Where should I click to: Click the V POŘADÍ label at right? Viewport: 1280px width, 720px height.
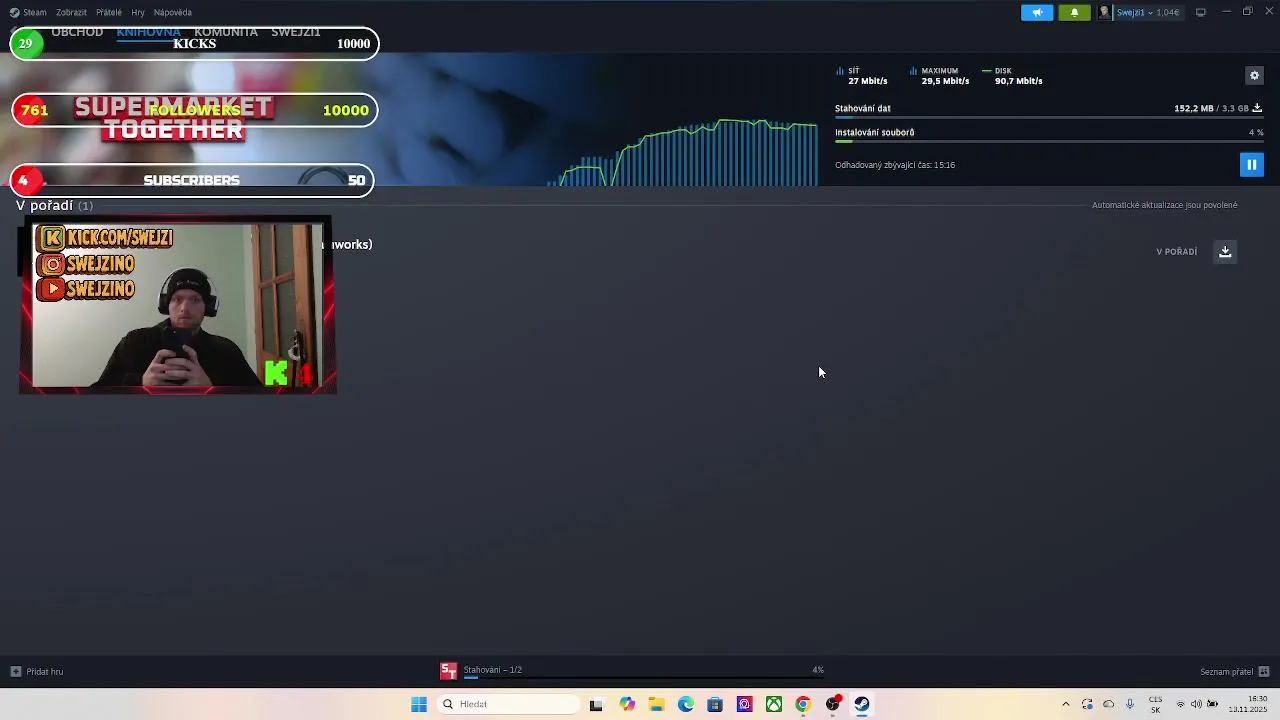(x=1176, y=251)
